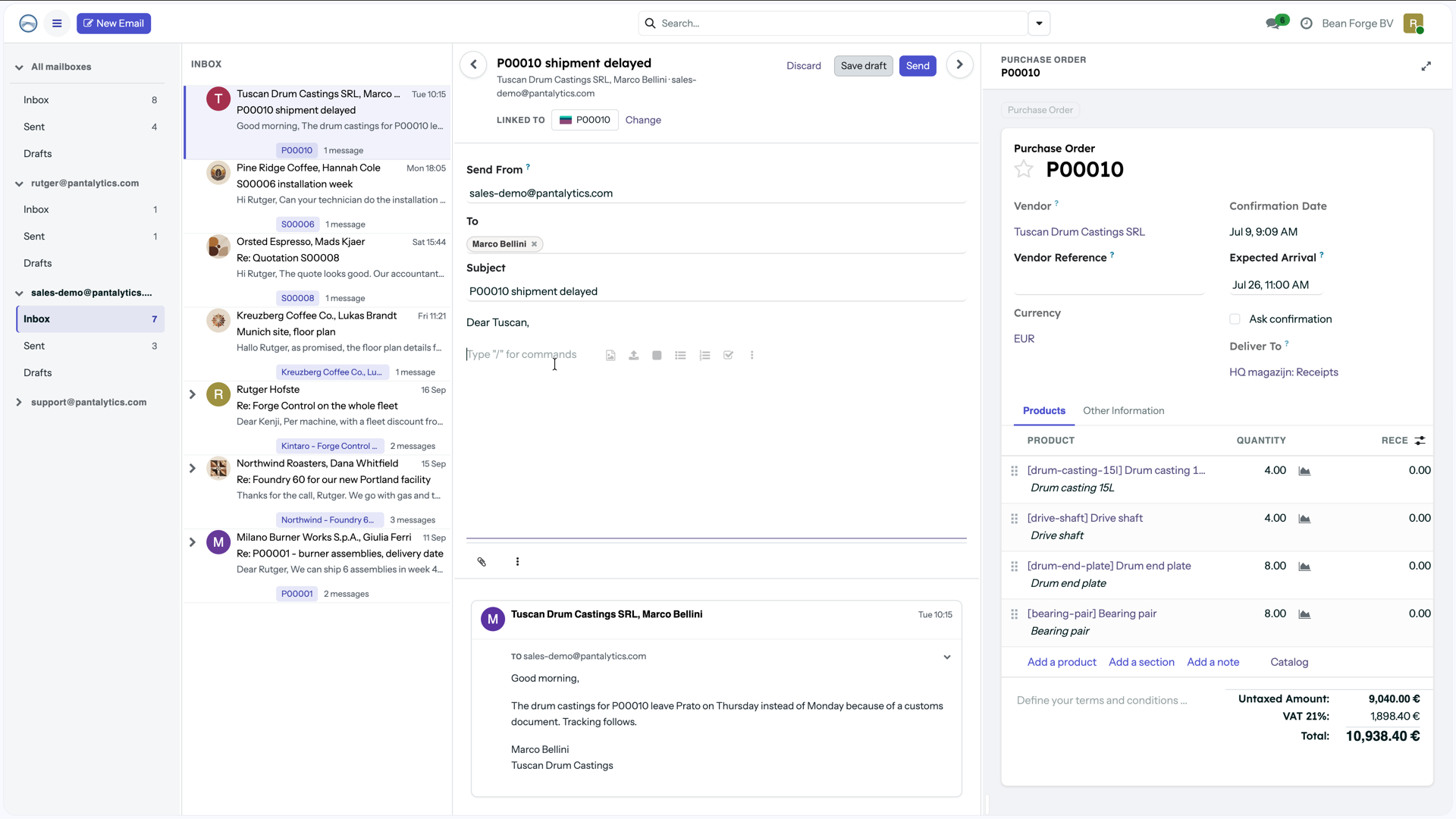
Task: Collapse rutger@pantalytics.com mailbox
Action: pyautogui.click(x=19, y=184)
